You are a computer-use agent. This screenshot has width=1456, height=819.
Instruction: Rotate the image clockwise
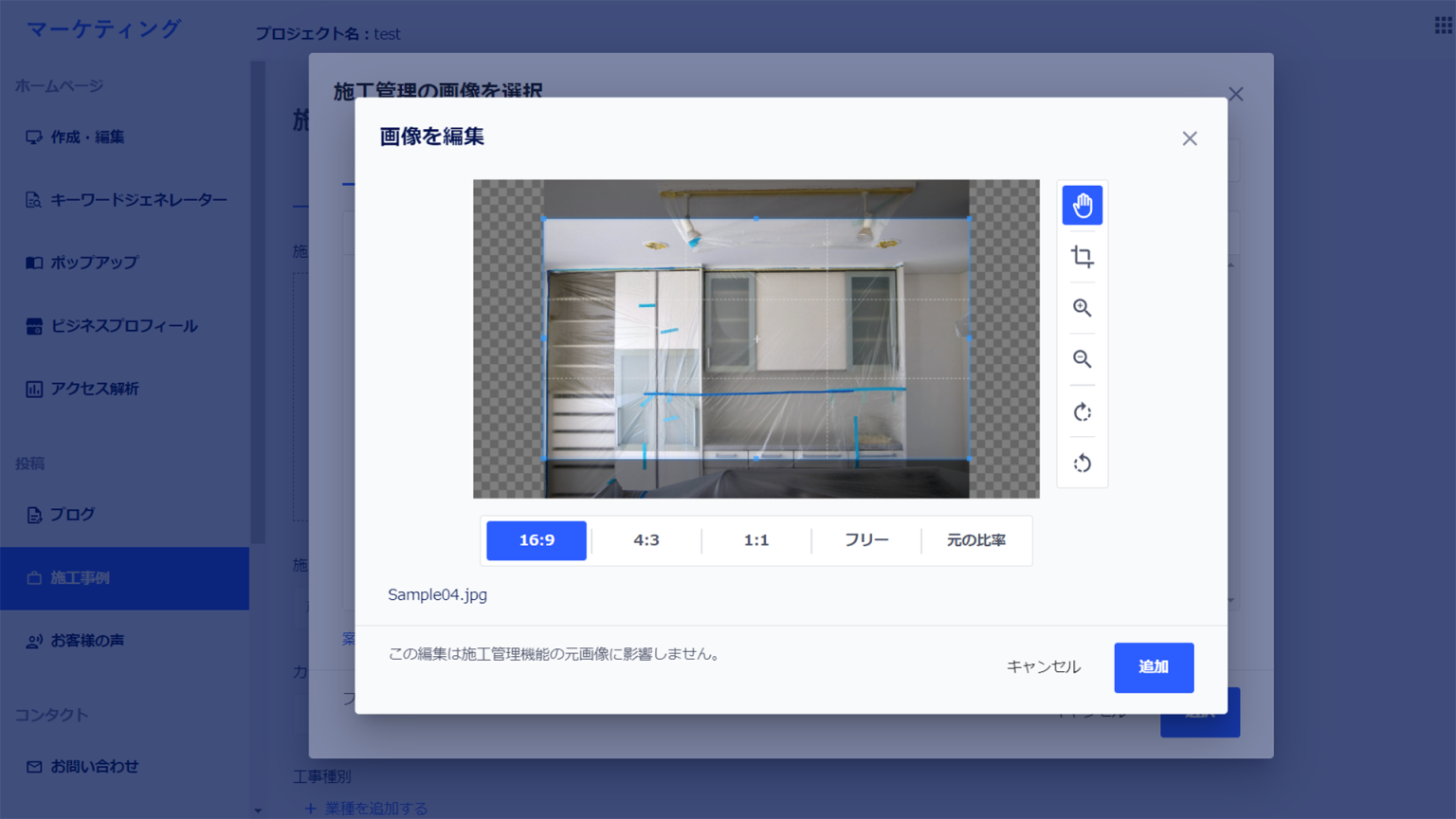(x=1082, y=412)
